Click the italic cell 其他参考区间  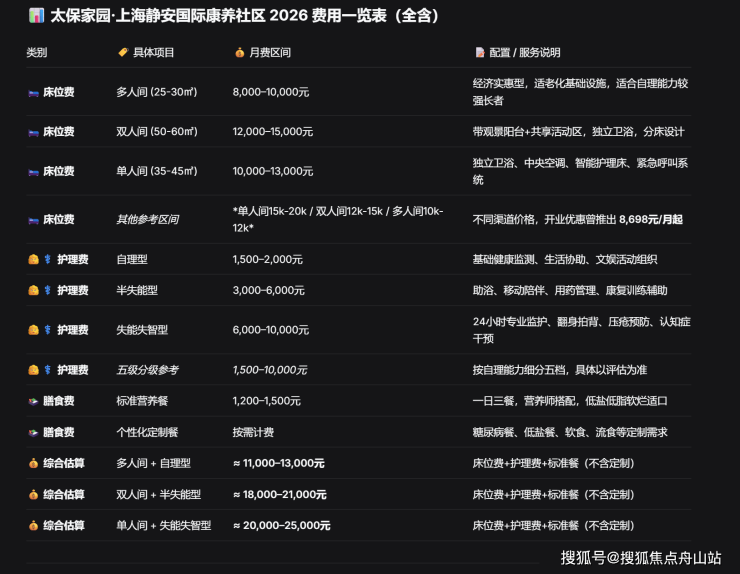(148, 219)
